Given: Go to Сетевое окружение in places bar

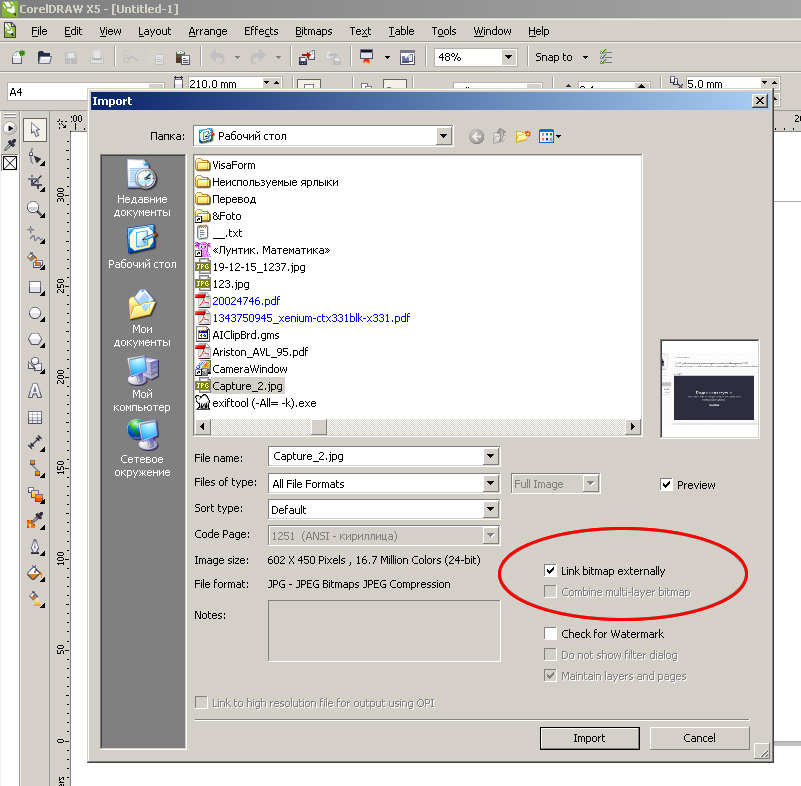Looking at the screenshot, I should click(x=142, y=448).
